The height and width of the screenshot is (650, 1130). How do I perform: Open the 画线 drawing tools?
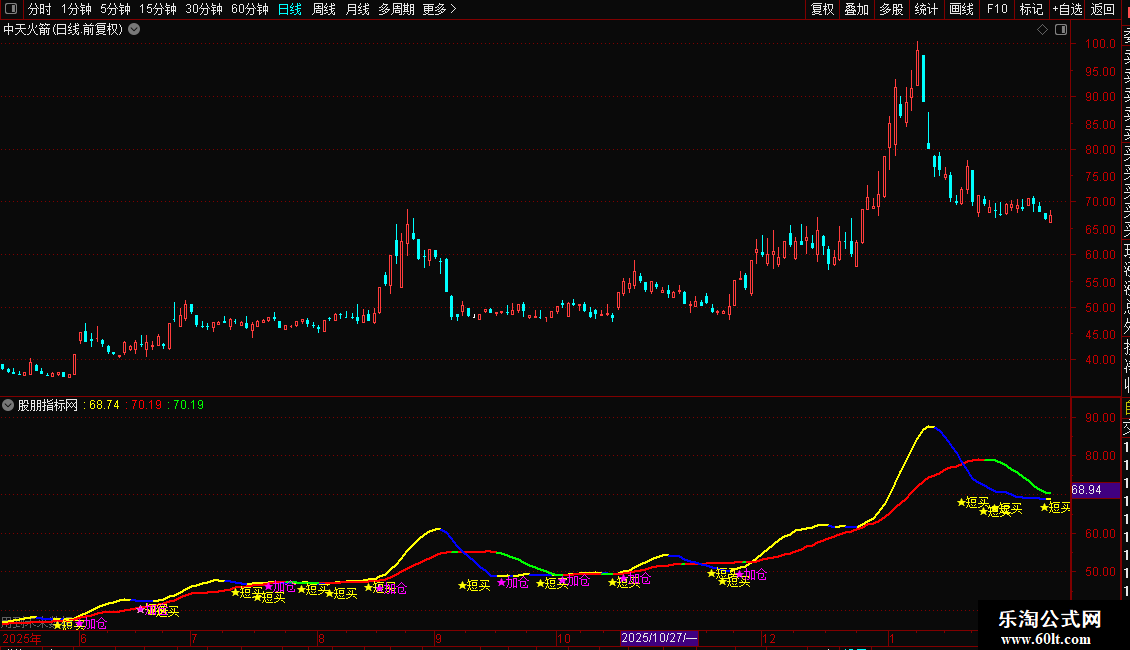pyautogui.click(x=961, y=9)
